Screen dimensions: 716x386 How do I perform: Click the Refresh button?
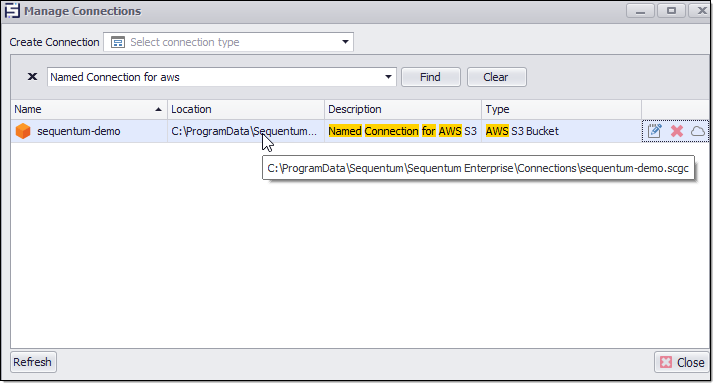(33, 362)
